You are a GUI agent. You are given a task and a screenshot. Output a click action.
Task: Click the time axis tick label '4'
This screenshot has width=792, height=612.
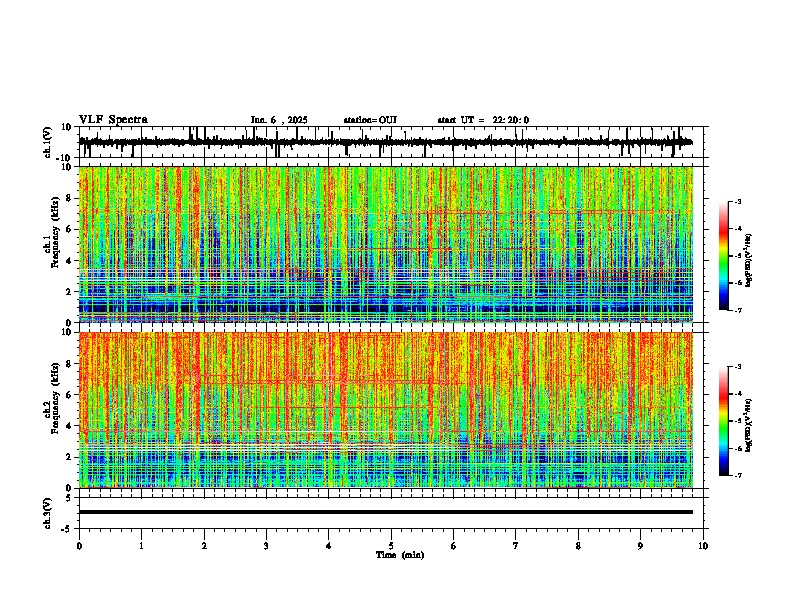[x=328, y=546]
